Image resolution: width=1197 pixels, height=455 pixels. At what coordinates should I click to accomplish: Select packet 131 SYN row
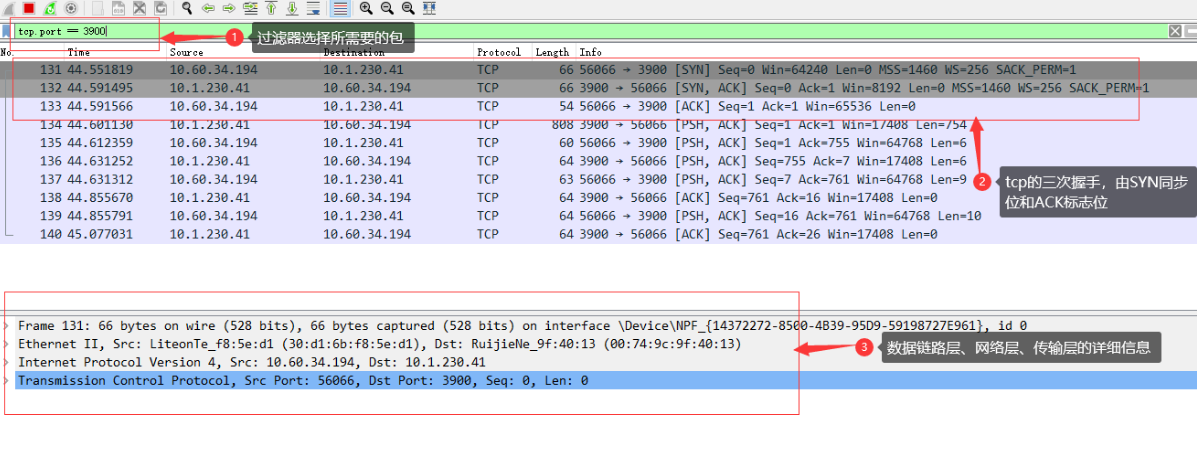[x=598, y=69]
